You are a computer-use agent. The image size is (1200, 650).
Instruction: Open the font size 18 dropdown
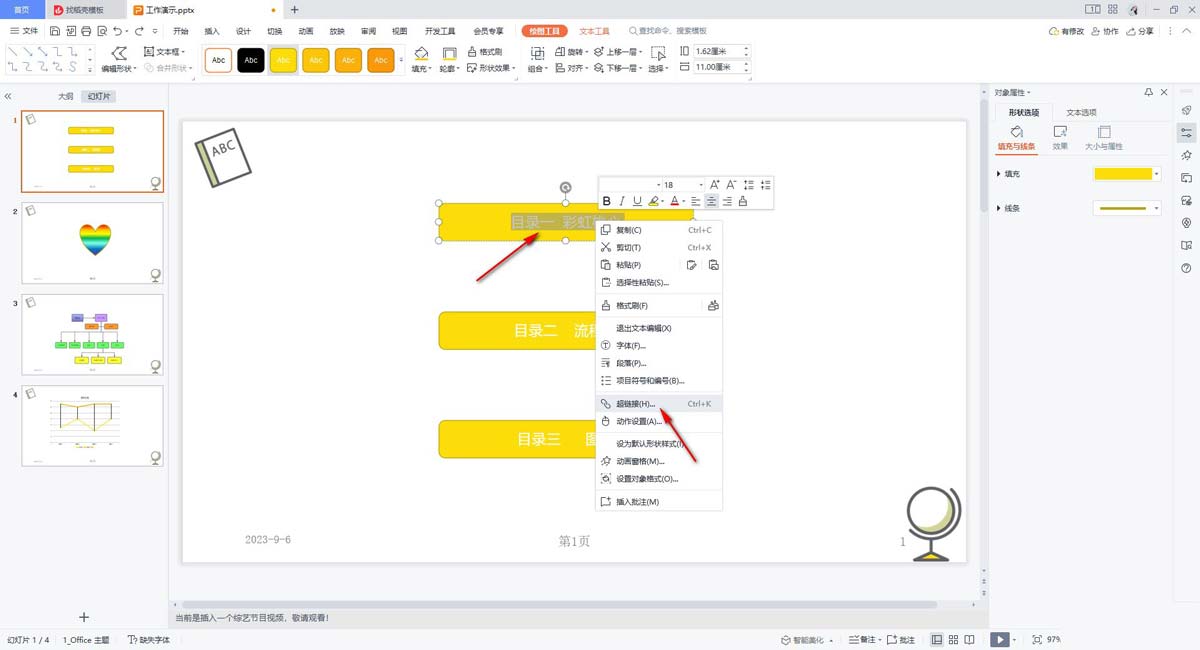point(701,185)
